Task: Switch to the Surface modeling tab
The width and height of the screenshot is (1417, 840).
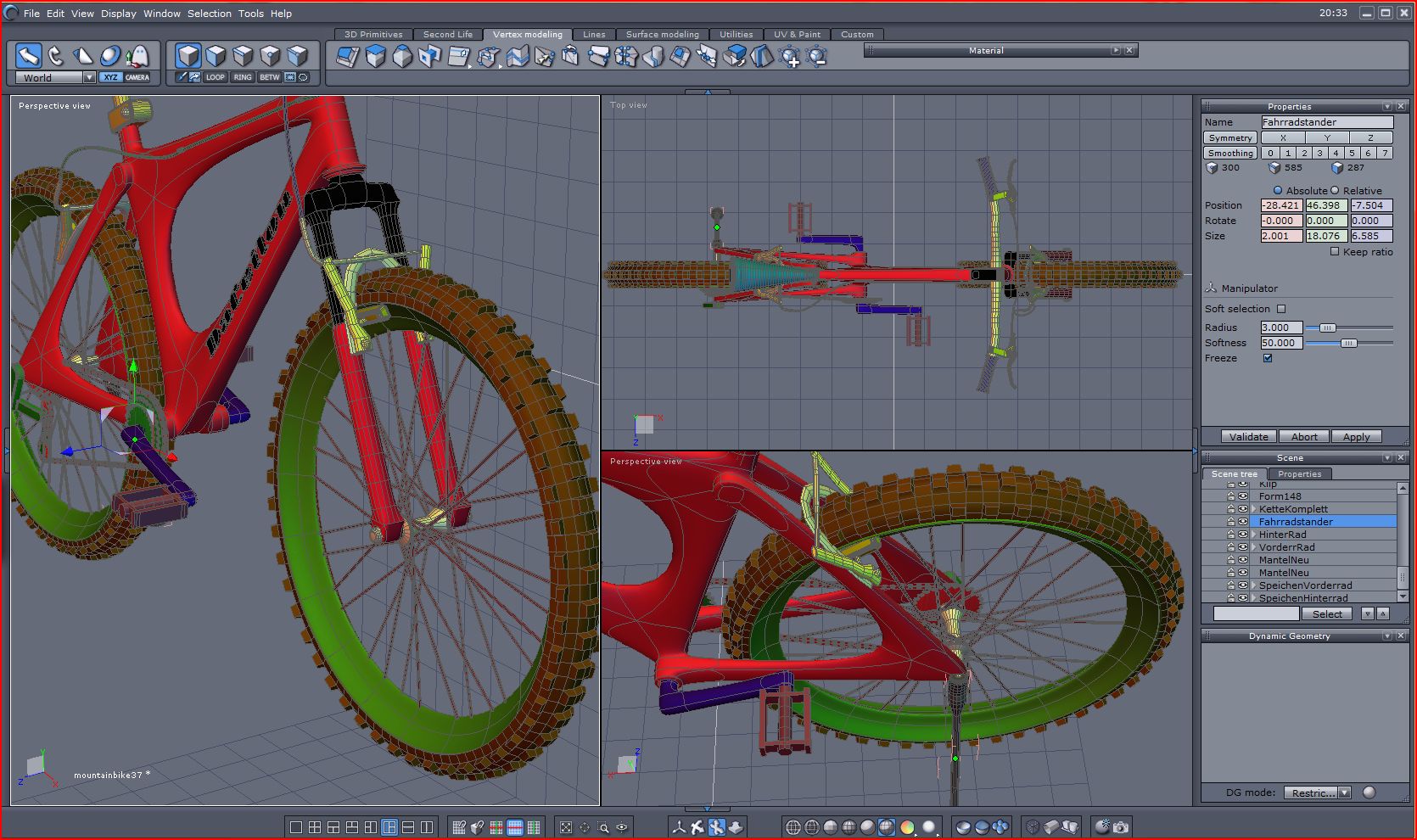Action: tap(663, 35)
